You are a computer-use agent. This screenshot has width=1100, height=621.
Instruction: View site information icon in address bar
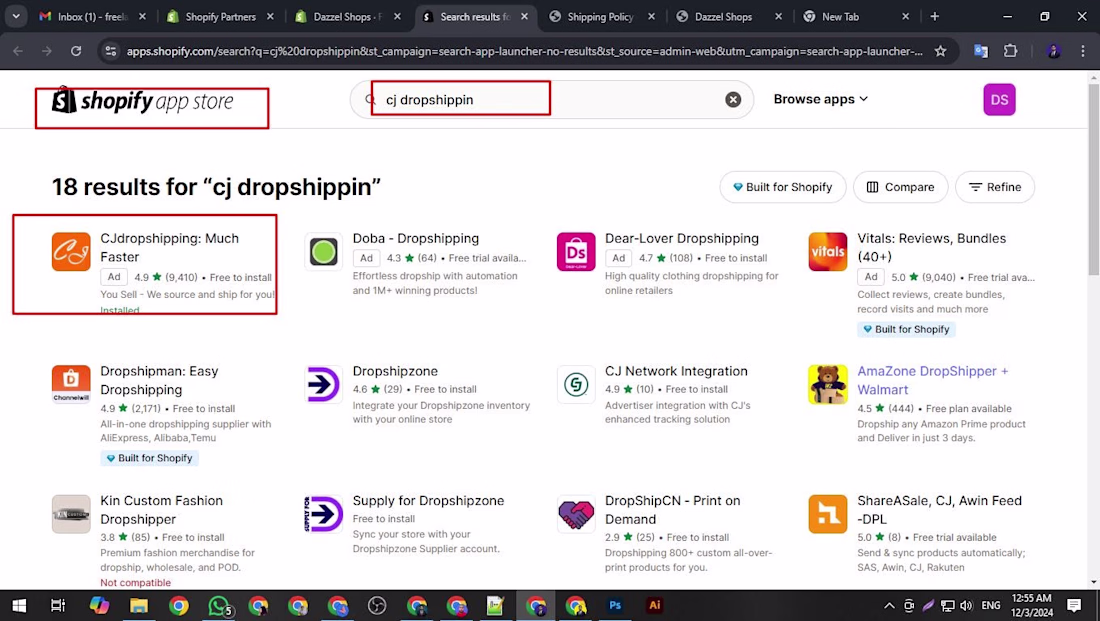111,51
